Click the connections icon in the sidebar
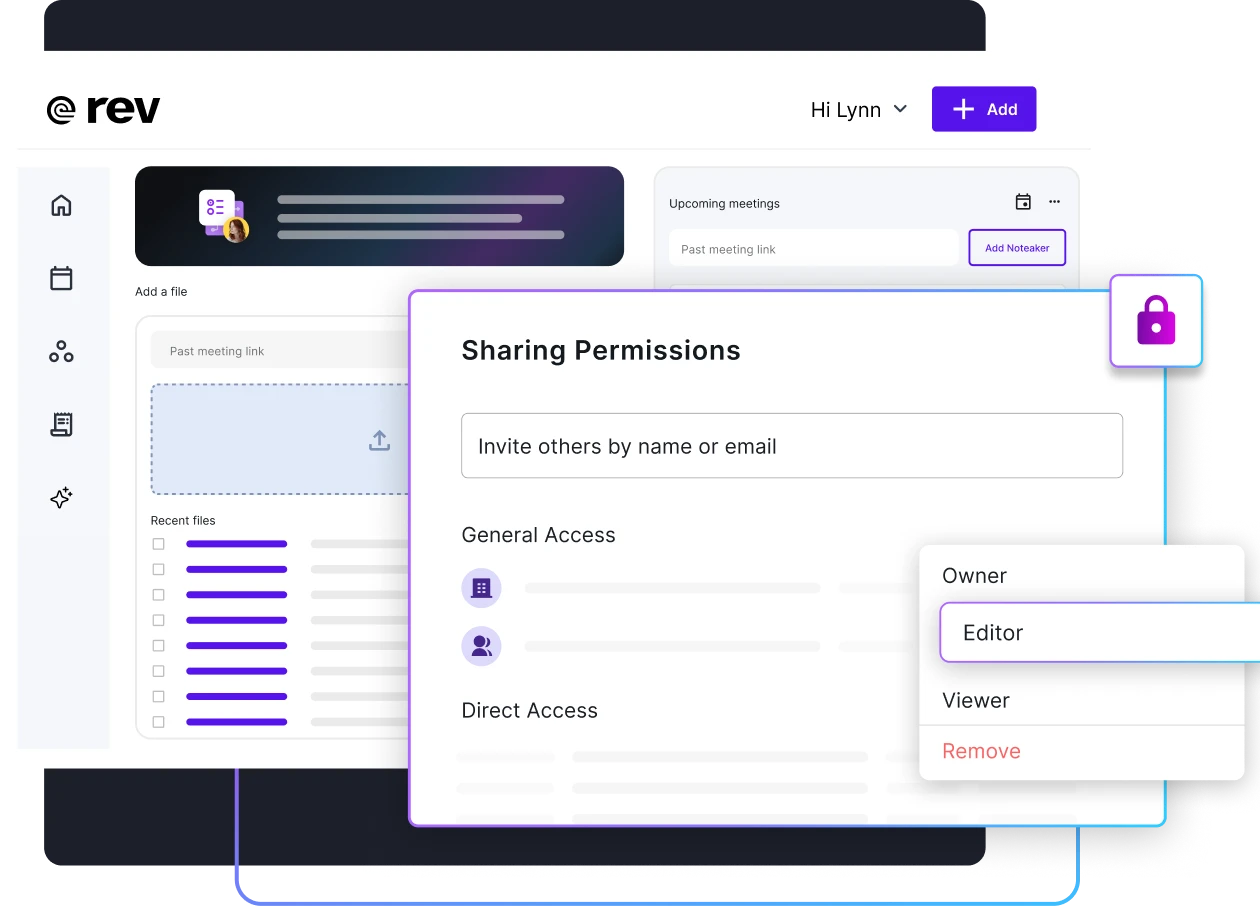Viewport: 1260px width, 906px height. [x=61, y=351]
